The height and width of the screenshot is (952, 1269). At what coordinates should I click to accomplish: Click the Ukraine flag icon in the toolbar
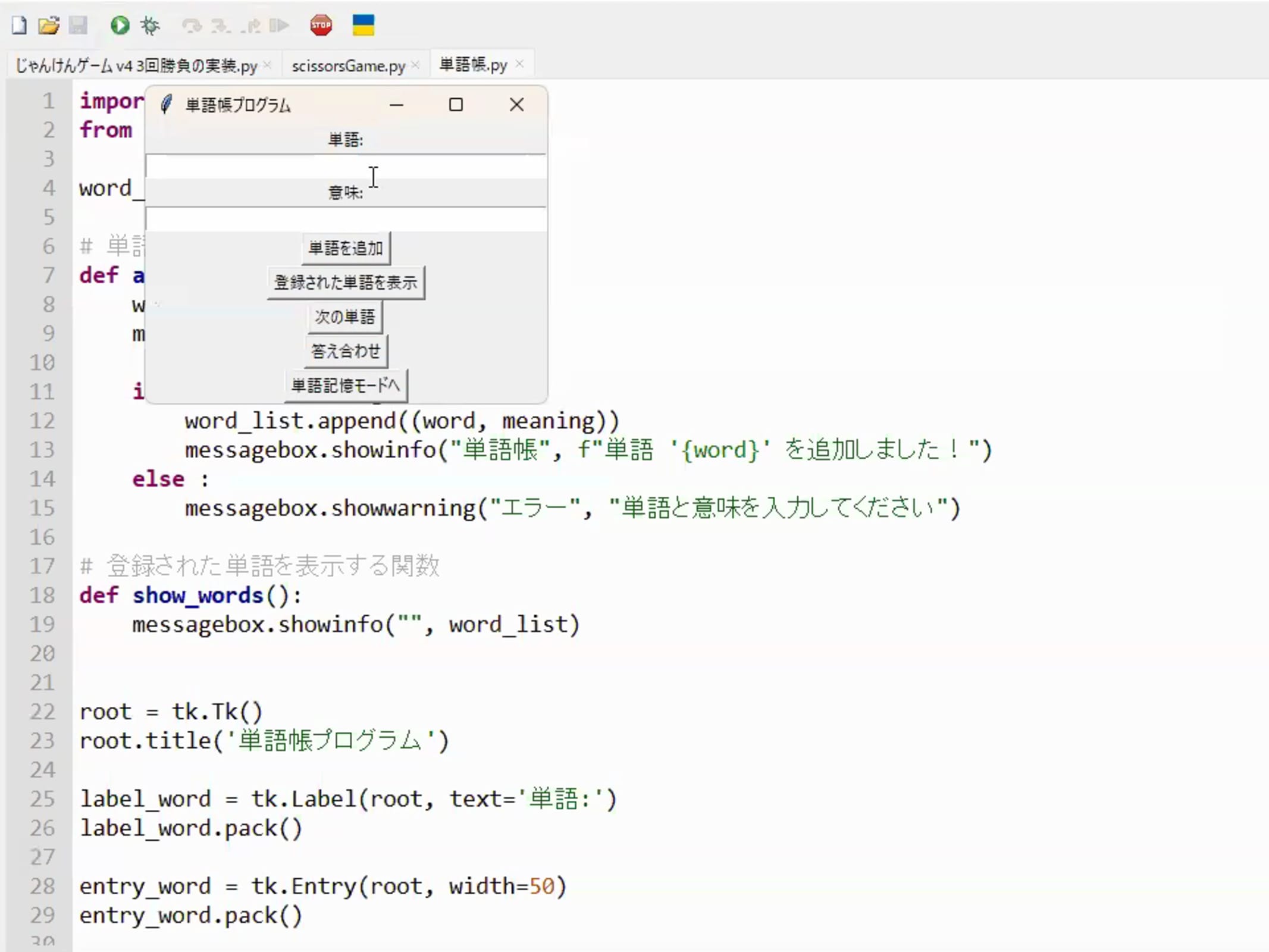(x=363, y=26)
